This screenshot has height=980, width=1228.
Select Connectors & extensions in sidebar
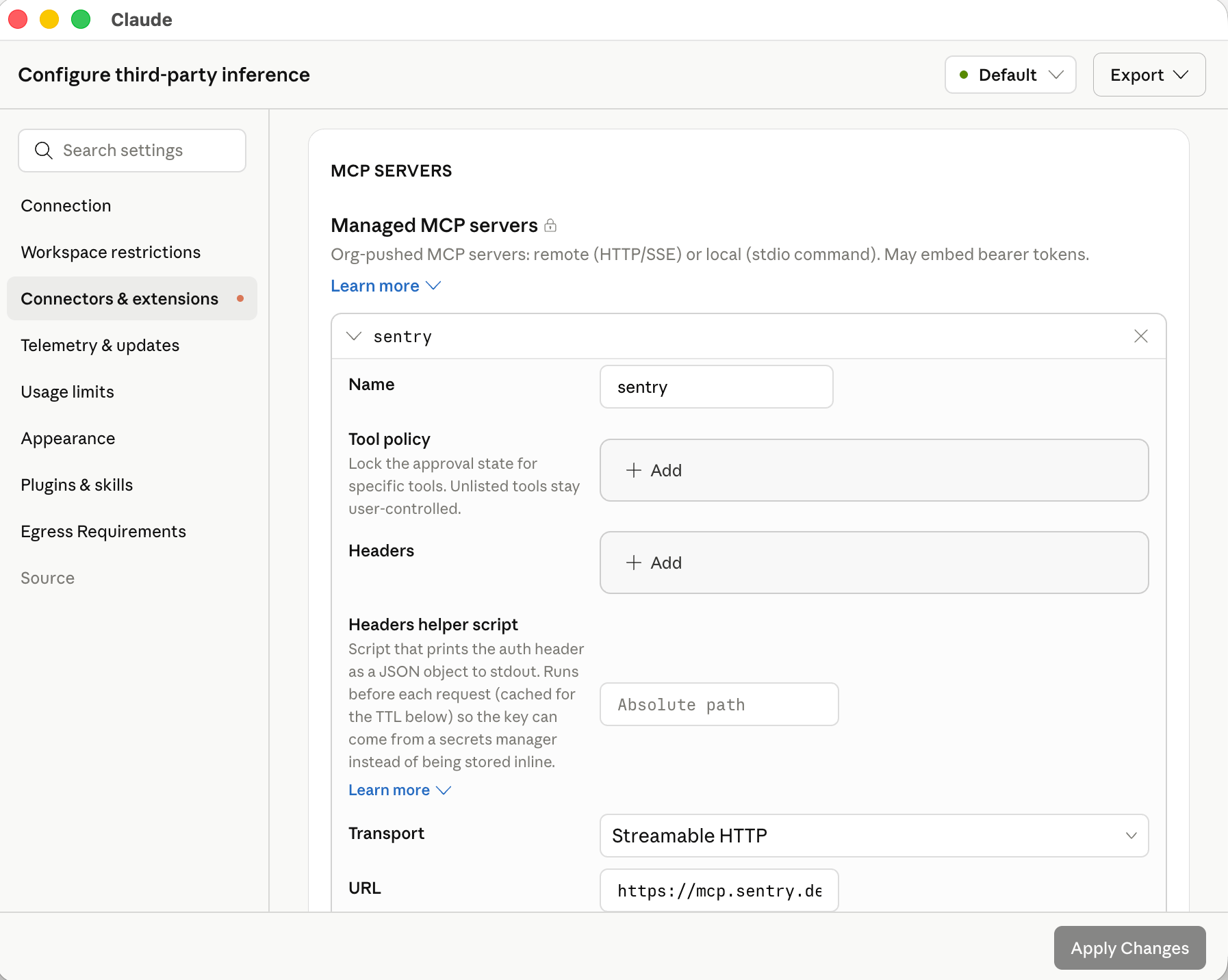pos(132,298)
